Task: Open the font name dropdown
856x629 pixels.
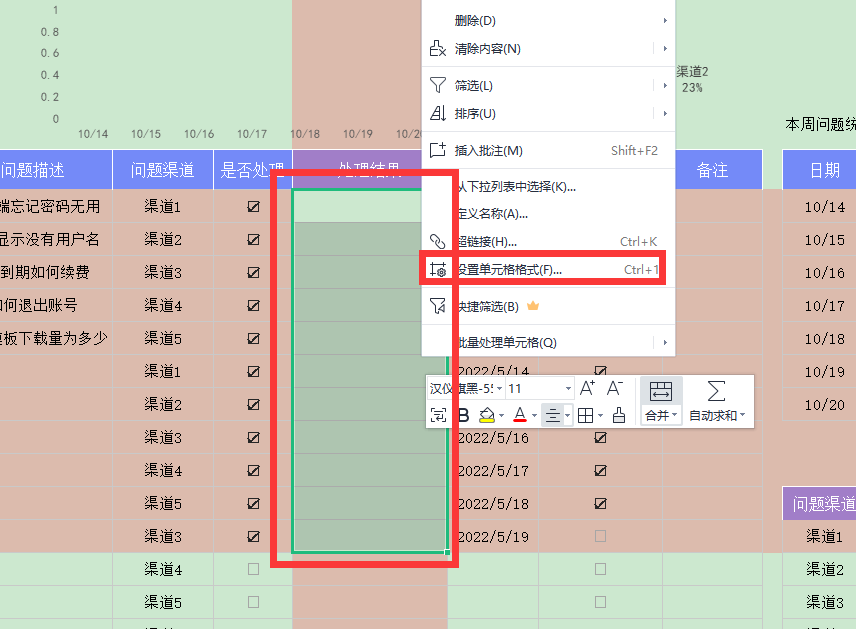Action: [499, 389]
